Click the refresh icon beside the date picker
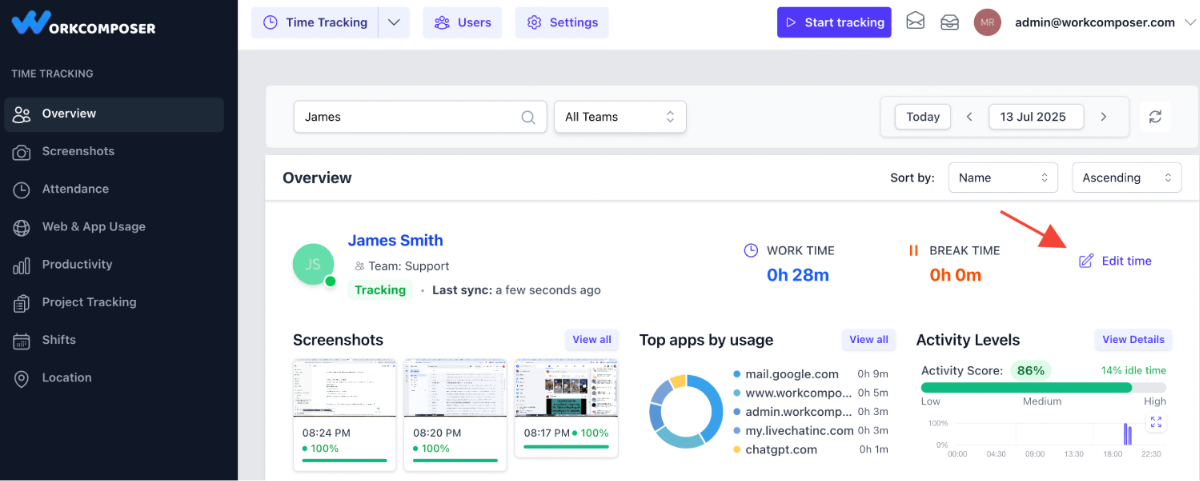This screenshot has width=1200, height=481. click(1155, 117)
